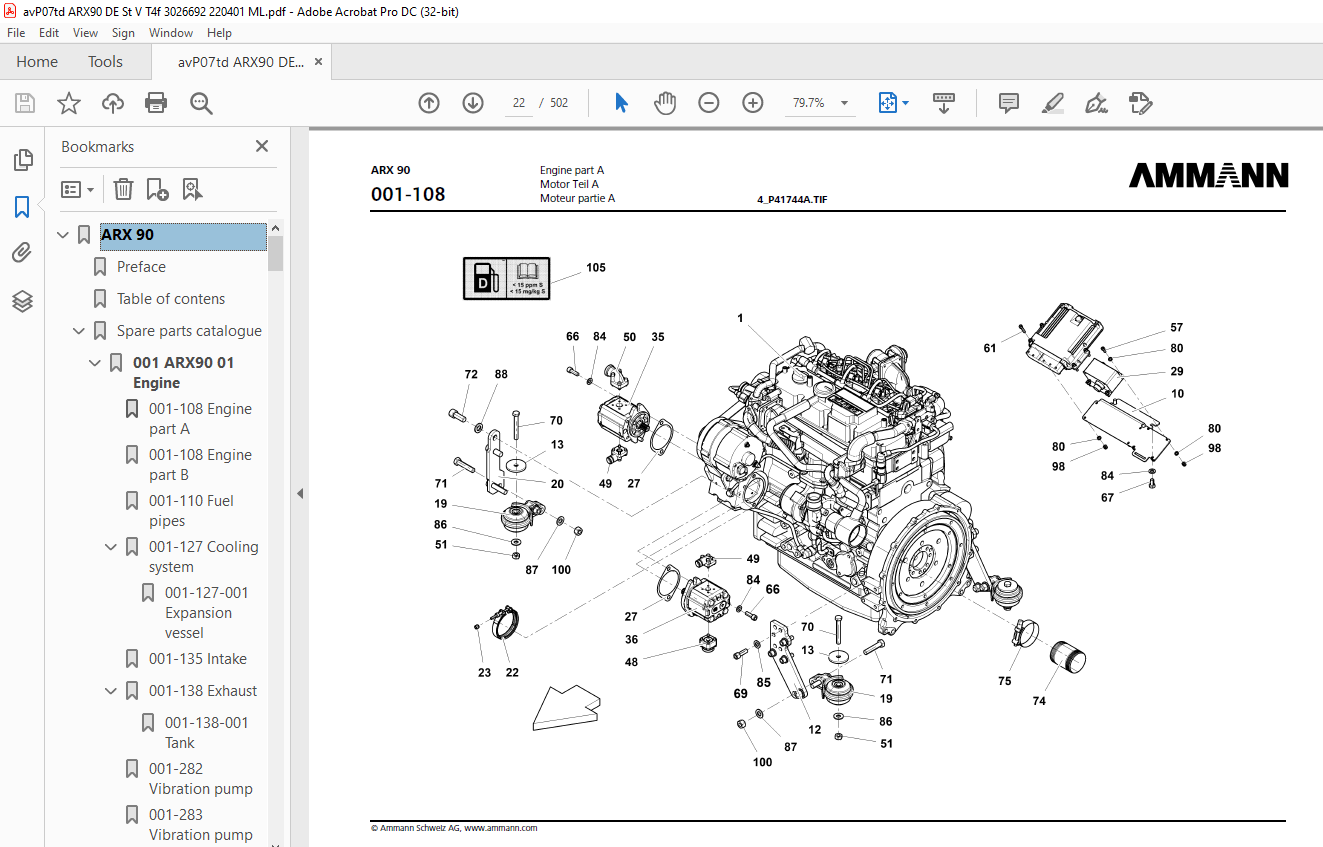Viewport: 1323px width, 847px height.
Task: Delete the selected bookmark with the trash icon
Action: pyautogui.click(x=123, y=189)
